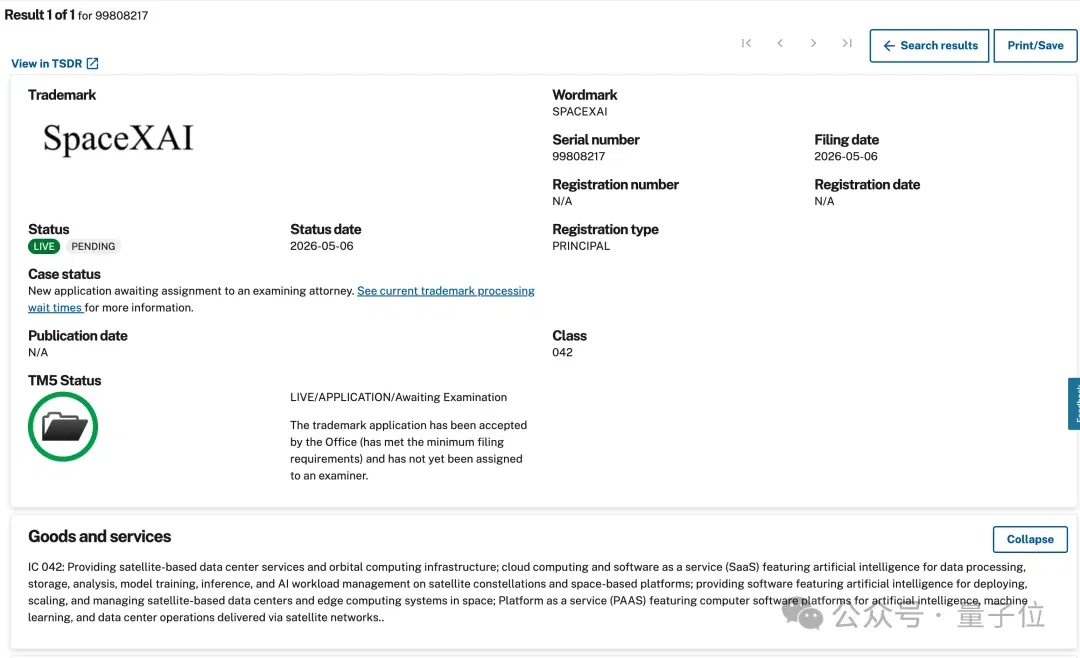
Task: Open the Feedback side tab
Action: (1074, 404)
